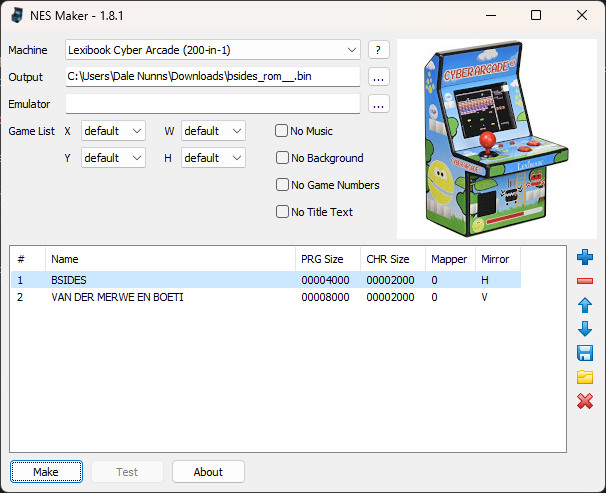Tick the No Title Text checkbox
The width and height of the screenshot is (606, 493).
tap(282, 212)
